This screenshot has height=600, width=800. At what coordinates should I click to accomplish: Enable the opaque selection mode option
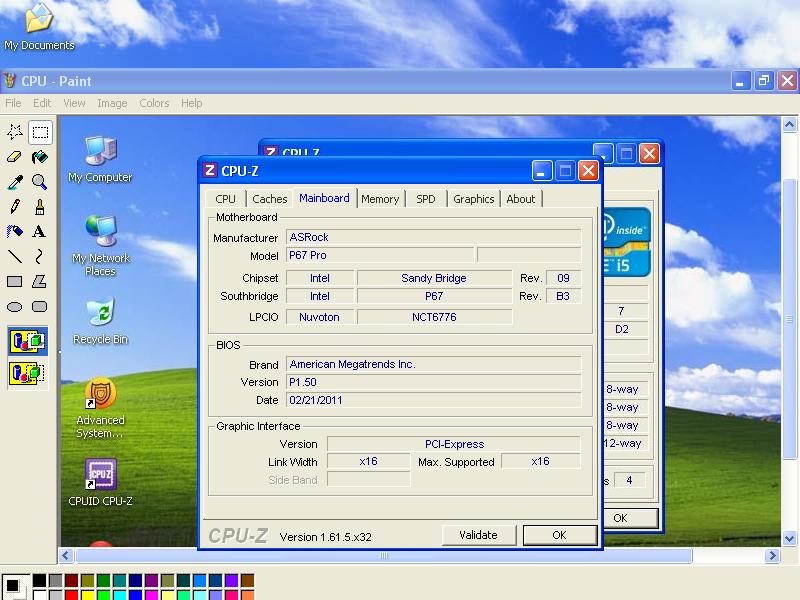(x=27, y=342)
